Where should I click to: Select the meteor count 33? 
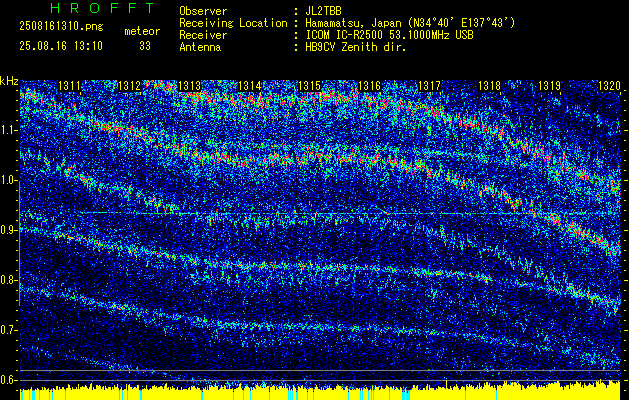[145, 46]
